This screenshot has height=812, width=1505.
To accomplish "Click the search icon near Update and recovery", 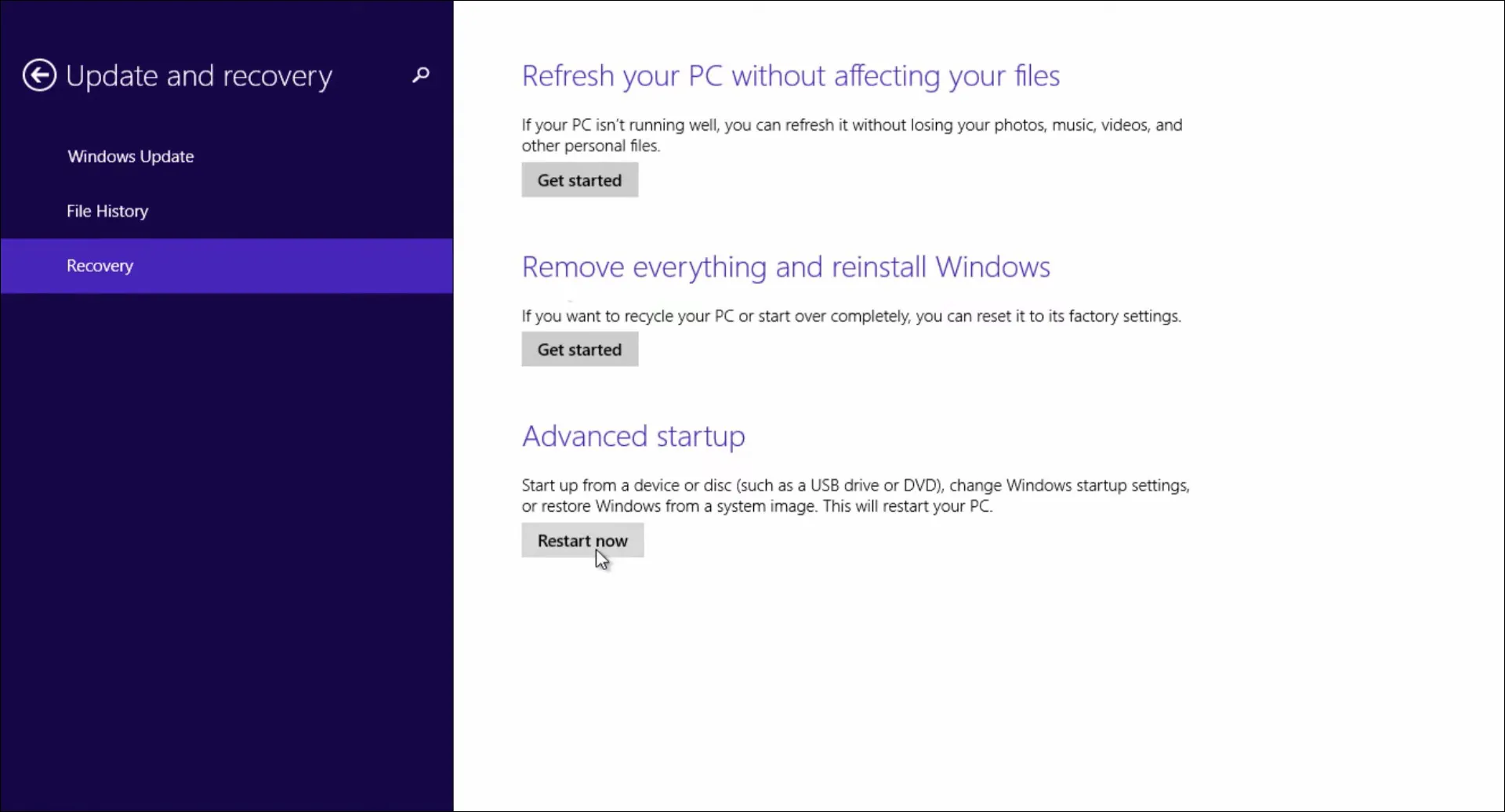I will click(x=421, y=75).
